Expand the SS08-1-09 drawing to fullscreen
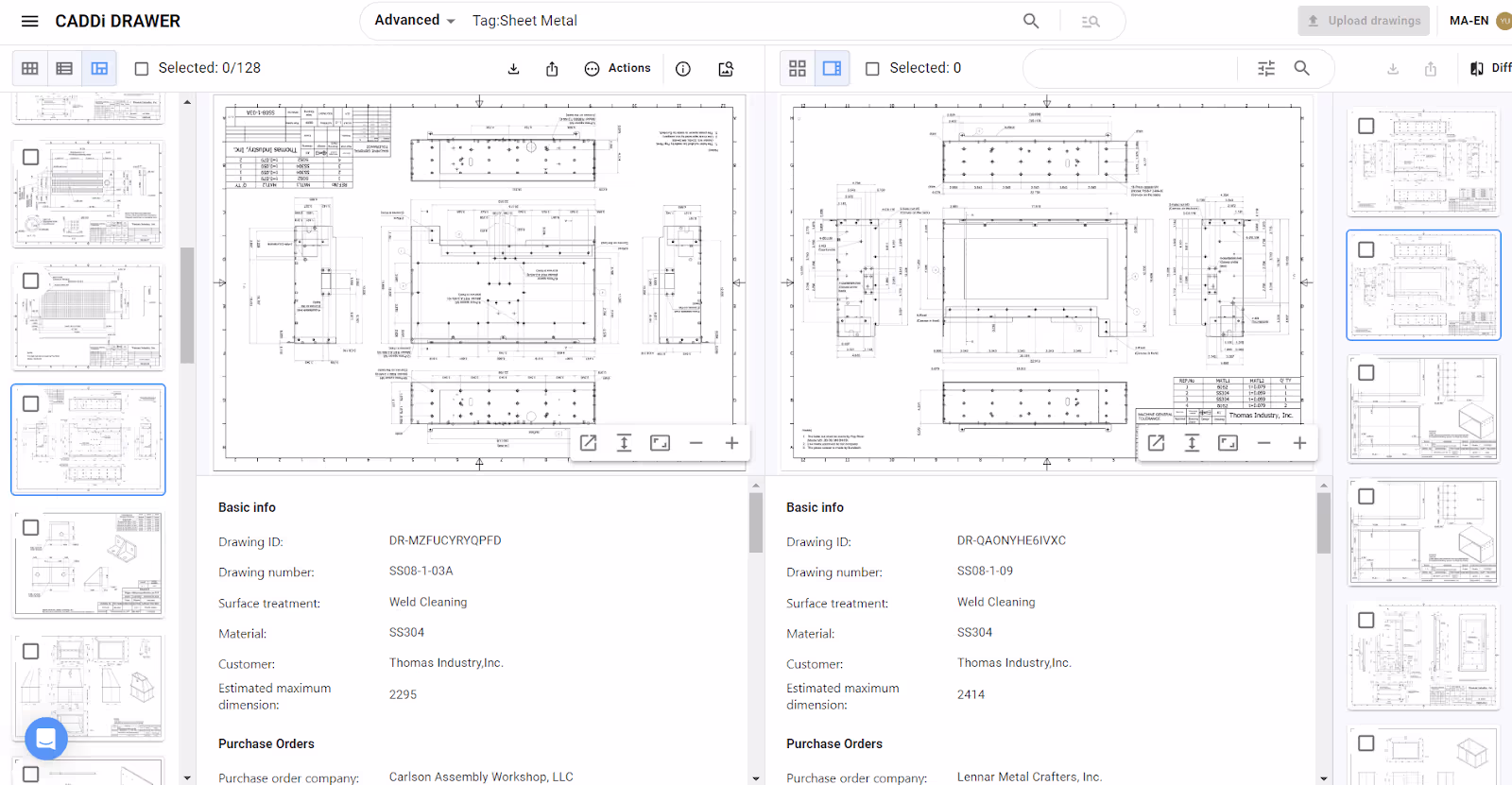 (x=1228, y=443)
